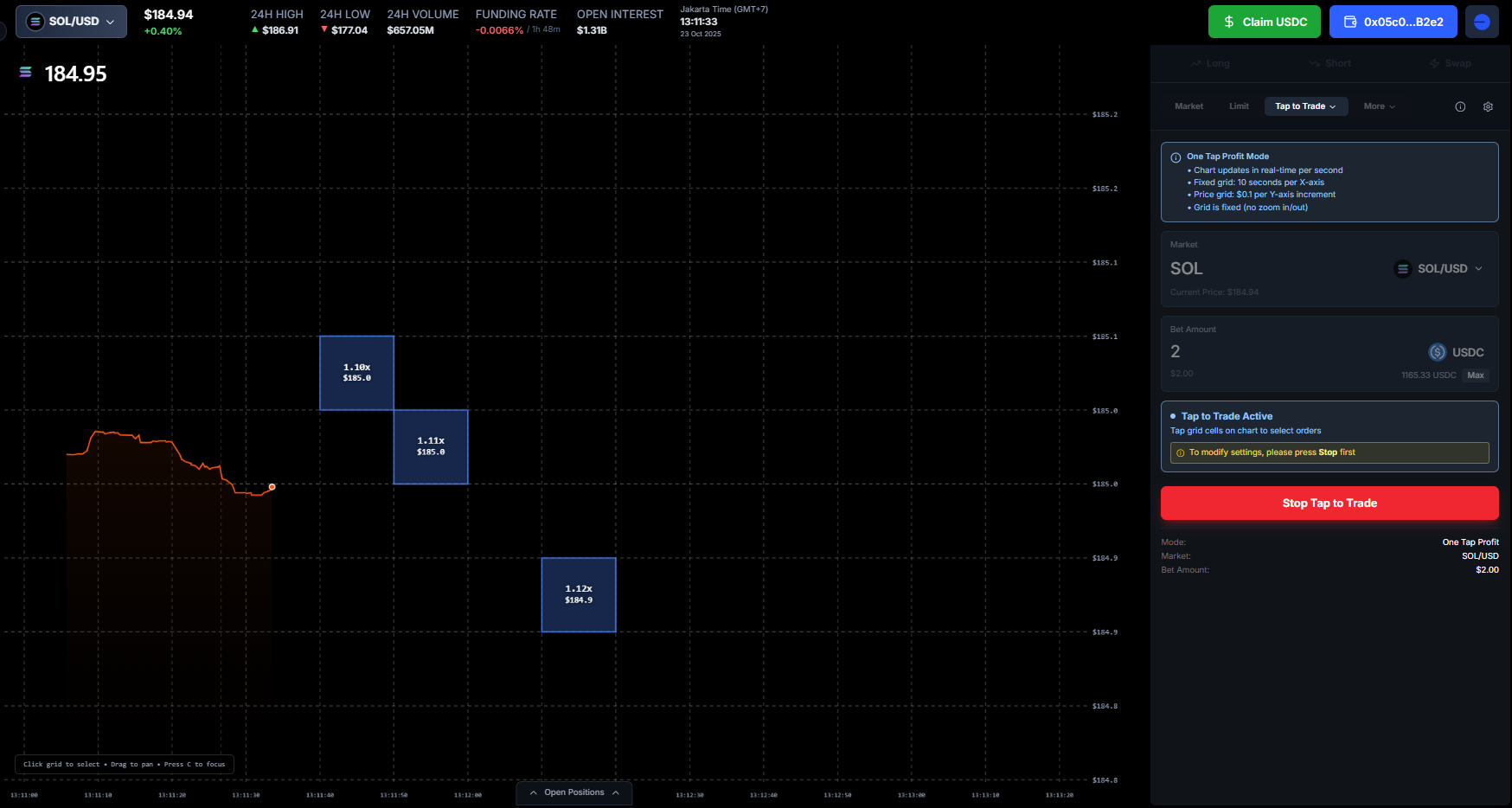Image resolution: width=1512 pixels, height=808 pixels.
Task: Click the USDC coin icon in Bet Amount
Action: [x=1437, y=352]
